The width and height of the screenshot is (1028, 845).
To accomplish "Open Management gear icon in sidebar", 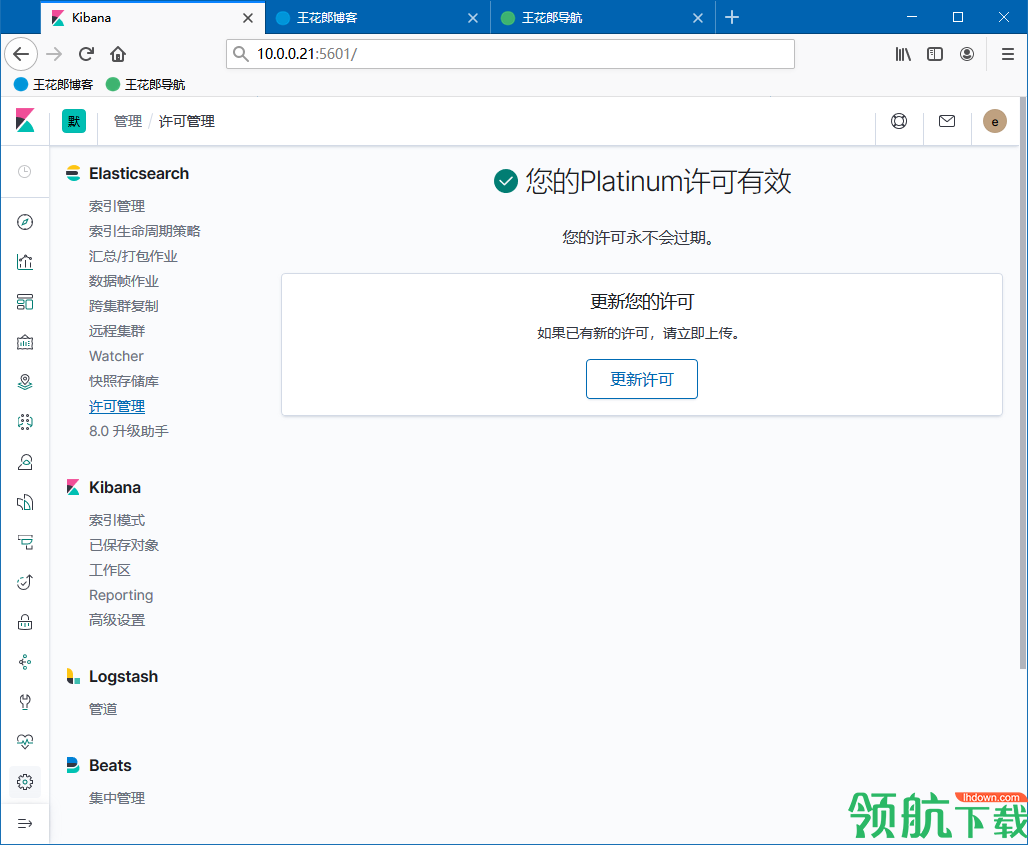I will 25,782.
